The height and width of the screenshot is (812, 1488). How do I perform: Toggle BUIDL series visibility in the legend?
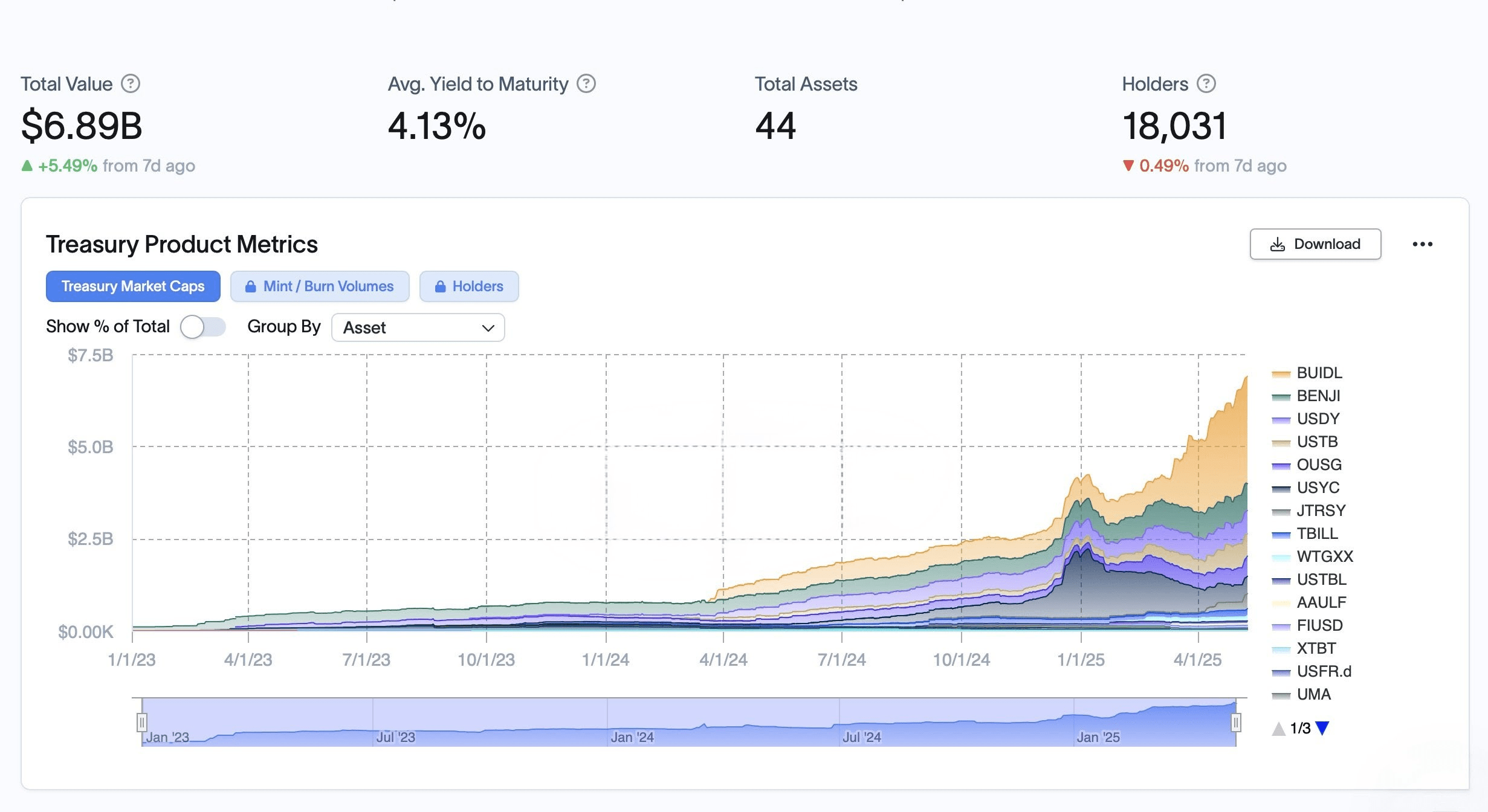[x=1319, y=373]
